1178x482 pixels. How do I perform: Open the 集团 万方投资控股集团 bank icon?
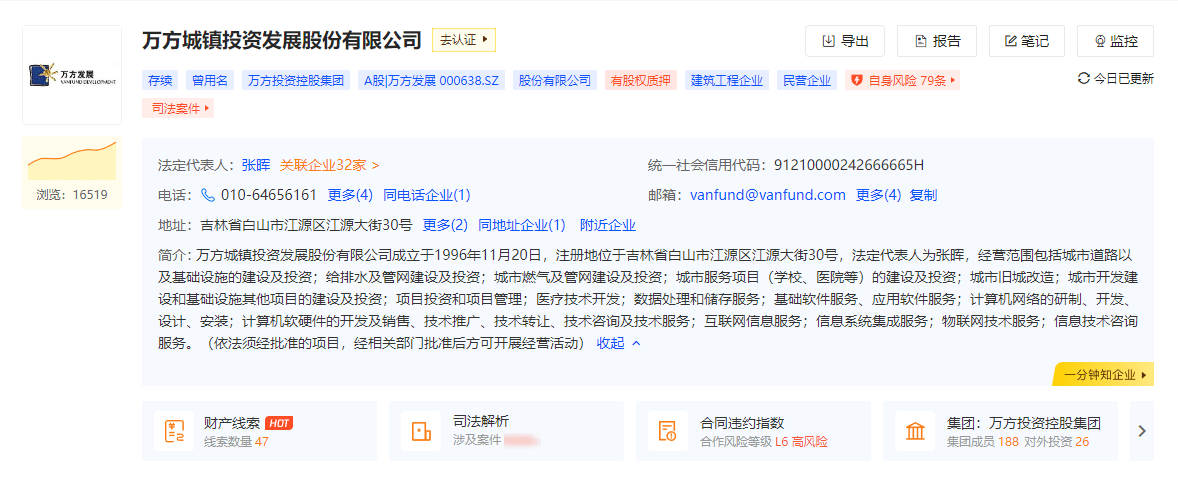pyautogui.click(x=914, y=431)
